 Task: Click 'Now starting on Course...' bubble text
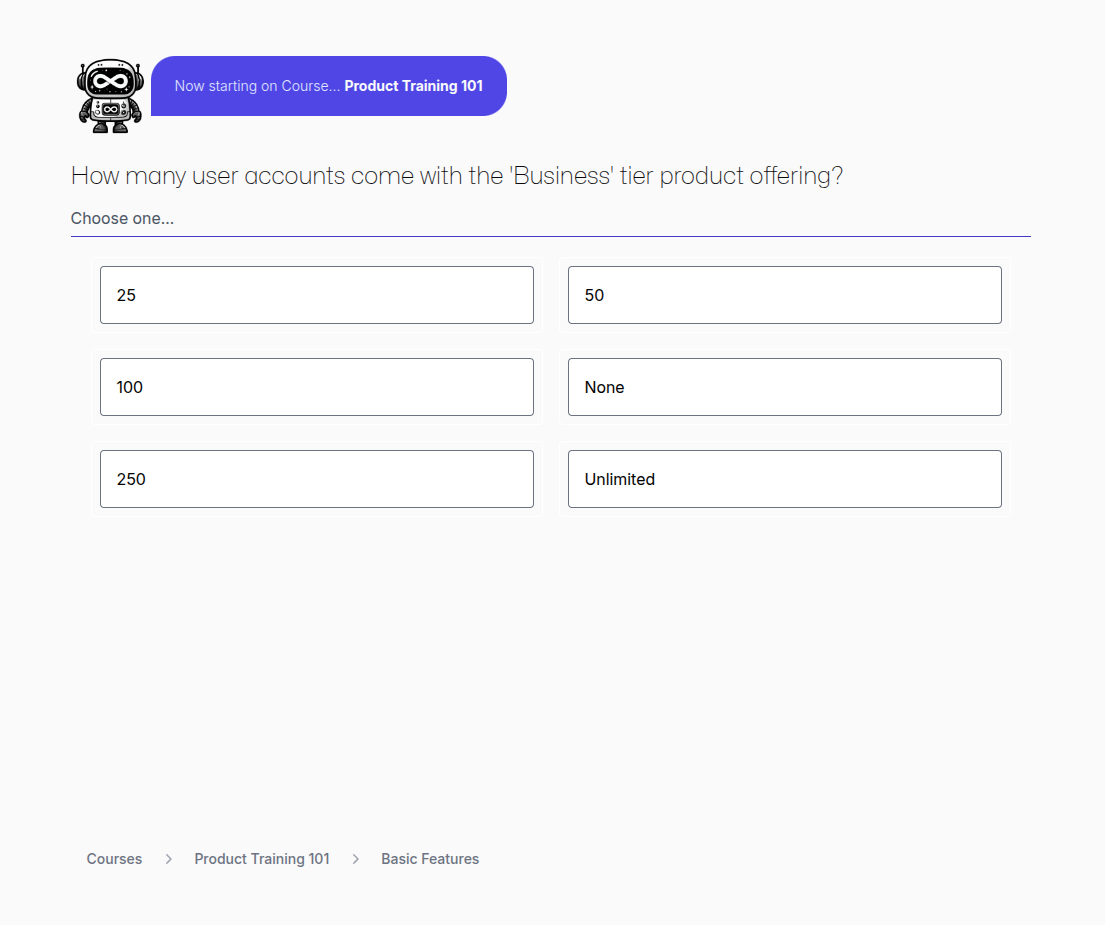257,86
